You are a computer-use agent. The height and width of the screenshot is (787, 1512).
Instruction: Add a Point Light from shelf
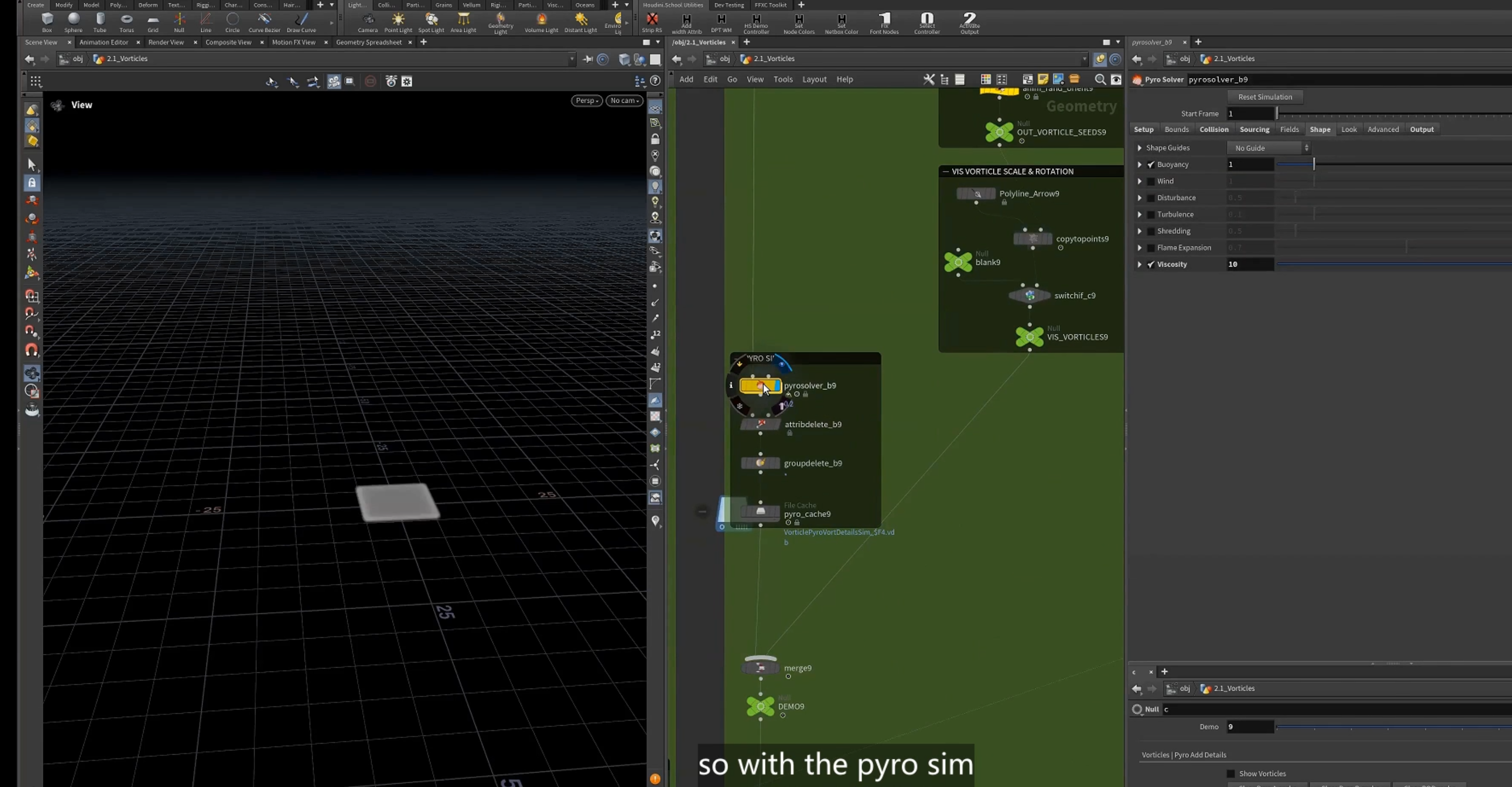tap(398, 22)
